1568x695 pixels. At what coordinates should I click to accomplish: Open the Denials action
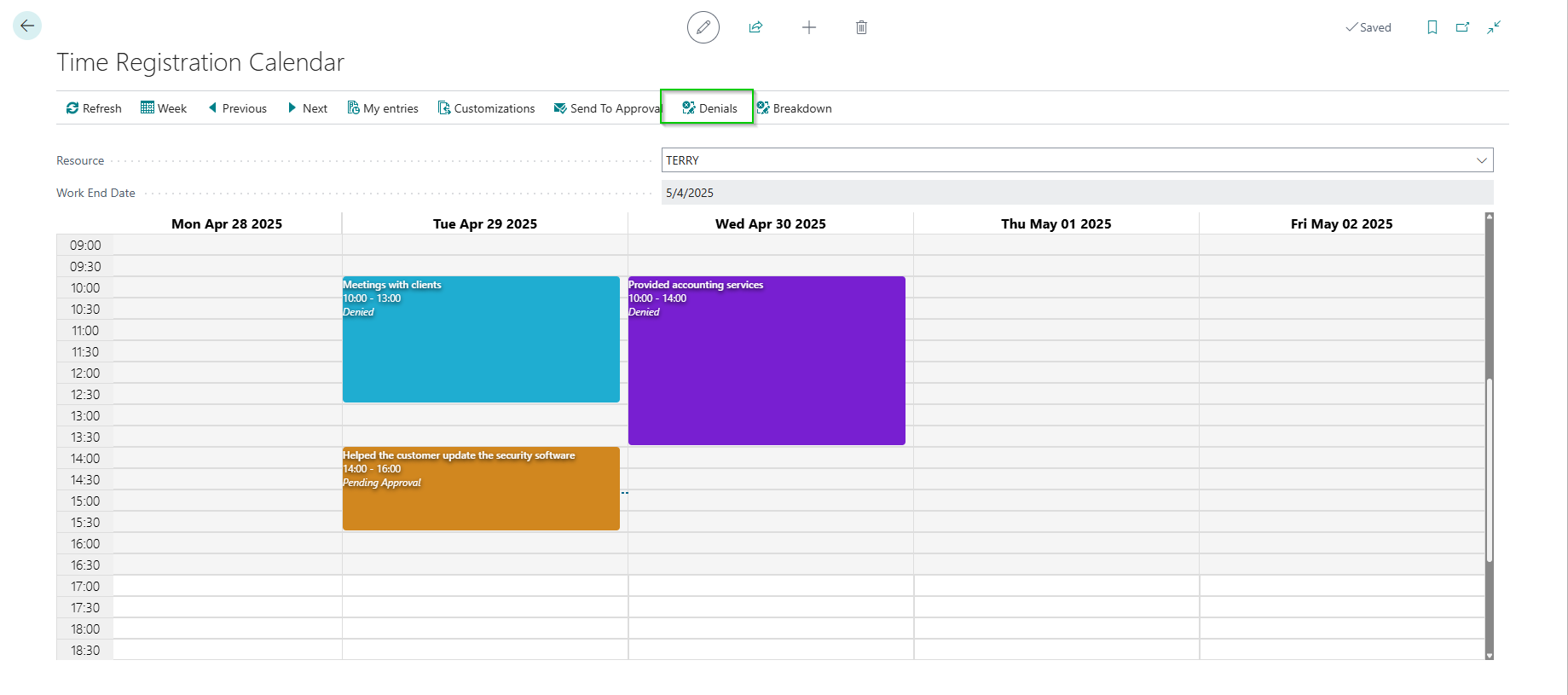tap(709, 108)
